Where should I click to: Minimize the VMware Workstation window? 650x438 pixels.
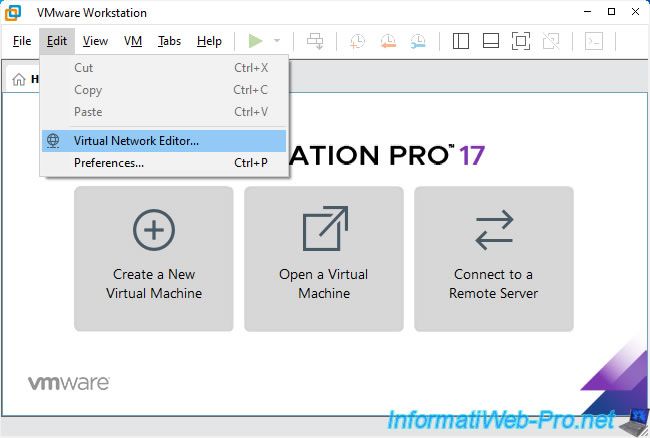tap(587, 12)
